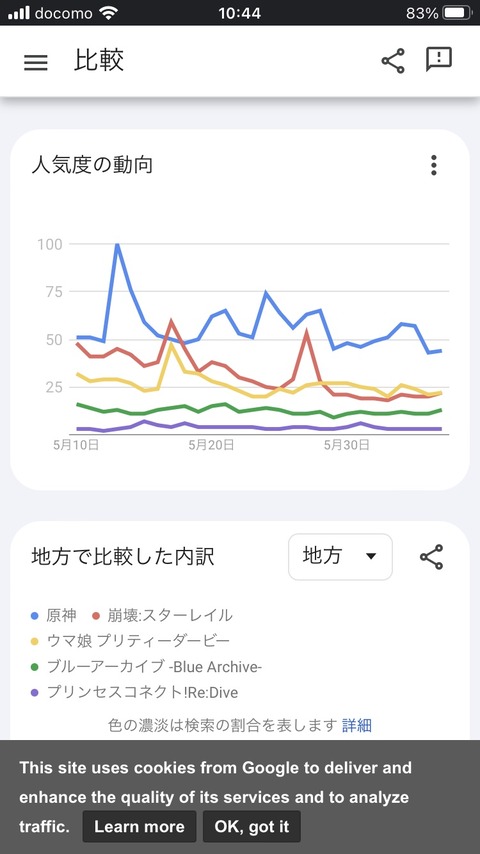Open the hamburger navigation menu
The height and width of the screenshot is (854, 480).
35,62
